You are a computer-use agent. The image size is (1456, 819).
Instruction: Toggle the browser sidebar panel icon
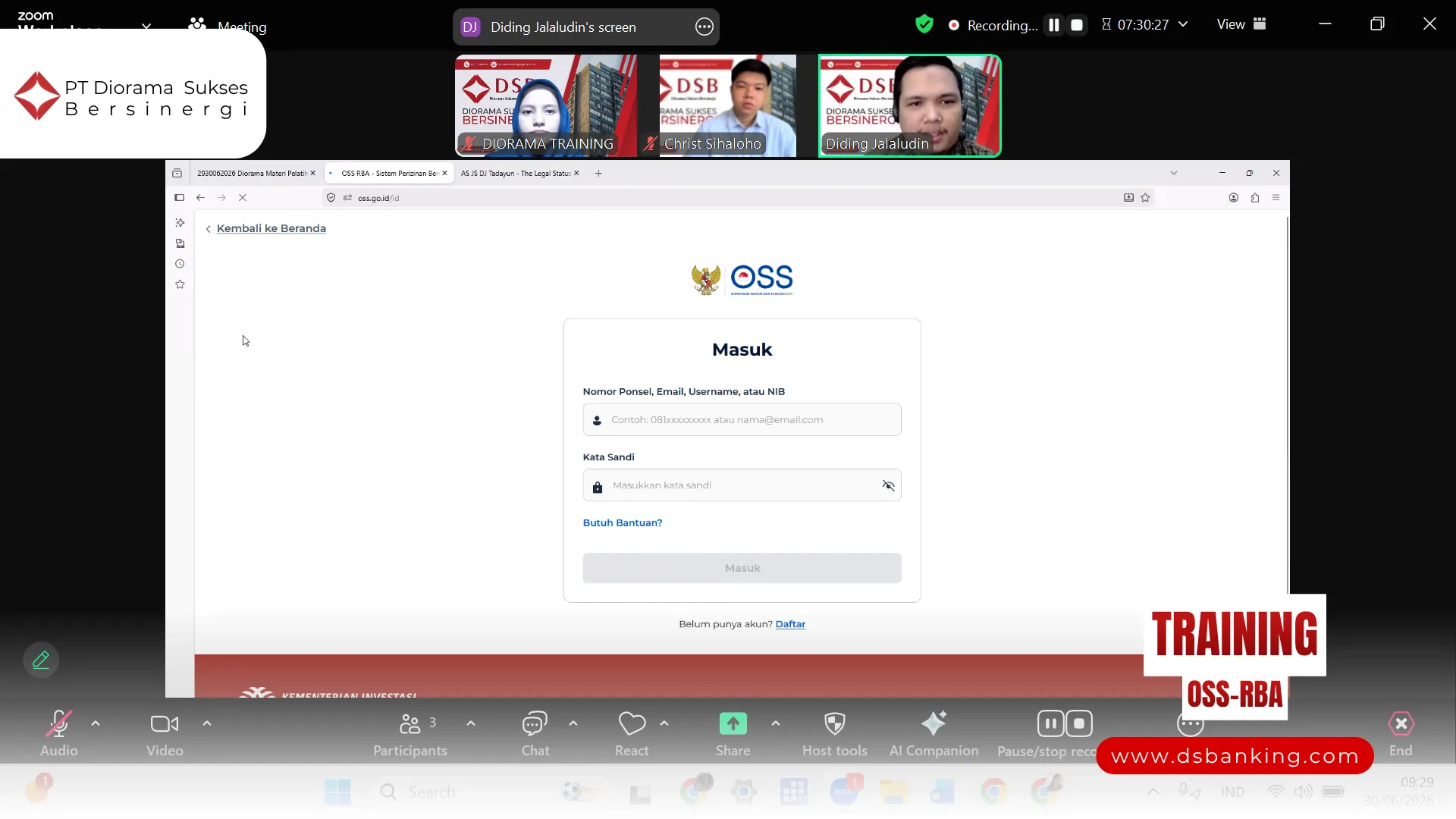tap(179, 197)
